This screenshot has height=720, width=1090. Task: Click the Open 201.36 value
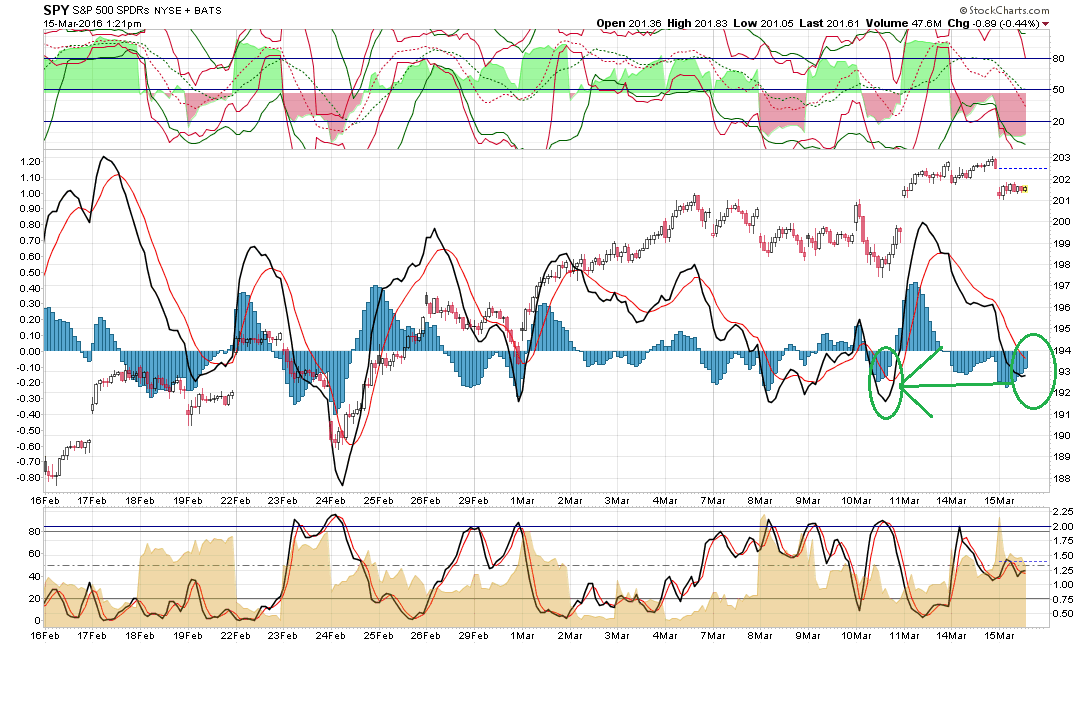pos(629,23)
